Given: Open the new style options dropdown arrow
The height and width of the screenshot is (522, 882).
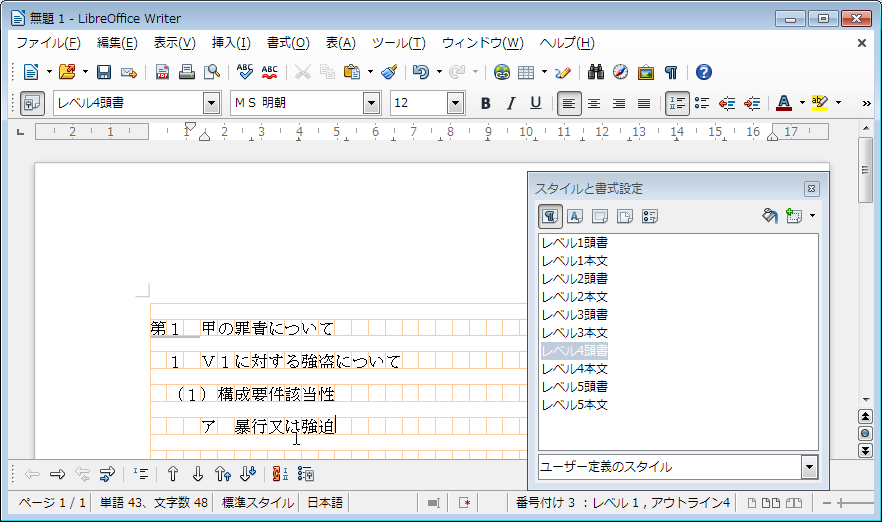Looking at the screenshot, I should [x=812, y=216].
